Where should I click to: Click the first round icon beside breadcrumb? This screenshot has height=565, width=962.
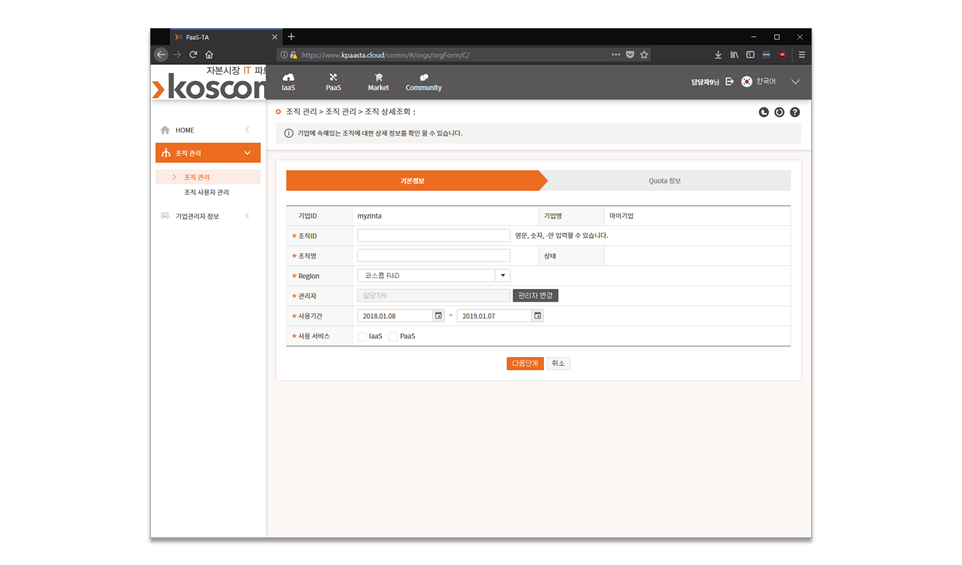(x=764, y=112)
